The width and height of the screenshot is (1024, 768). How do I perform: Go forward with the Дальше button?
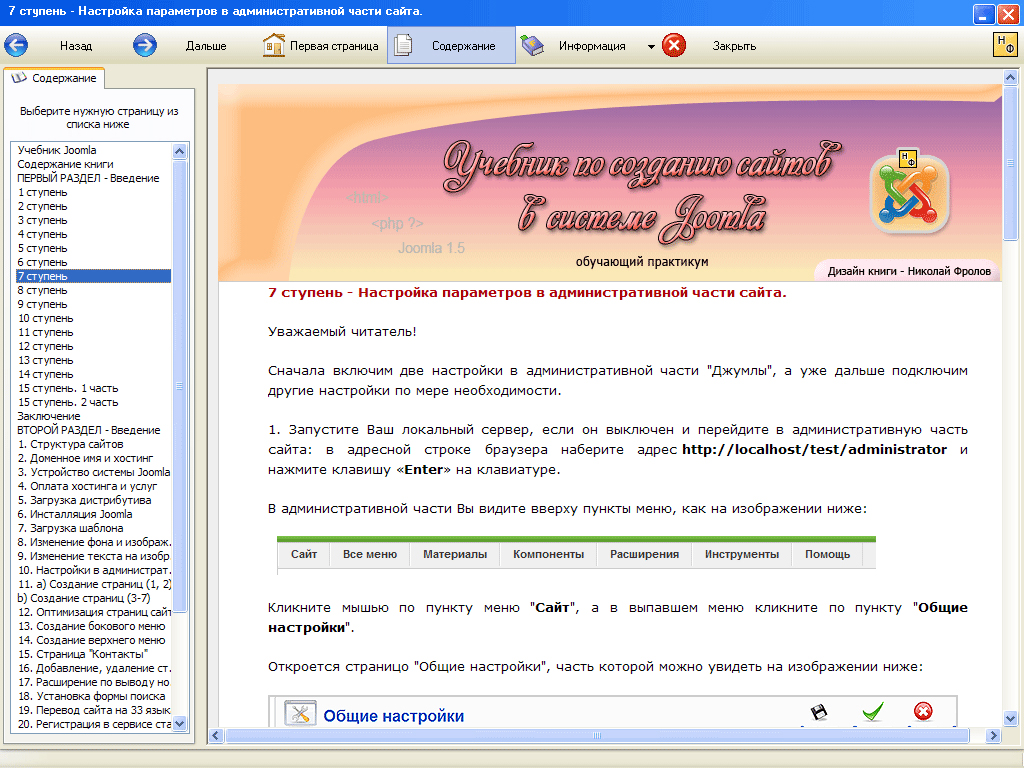tap(206, 46)
